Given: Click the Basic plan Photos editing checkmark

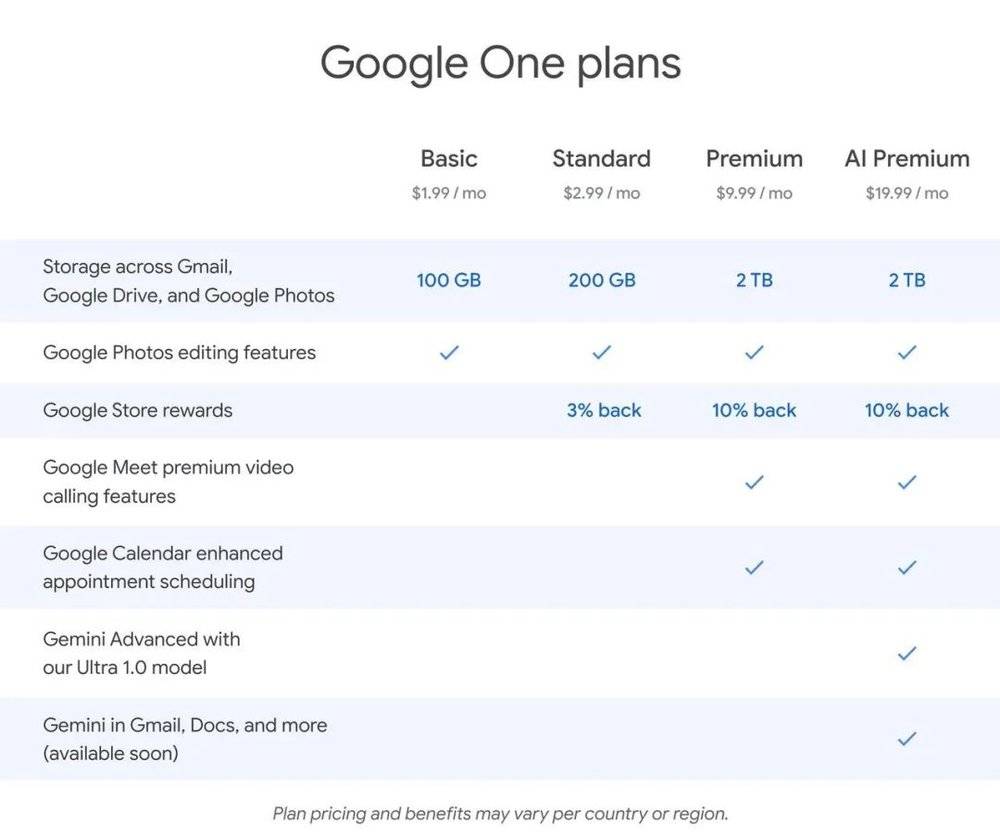Looking at the screenshot, I should 449,352.
